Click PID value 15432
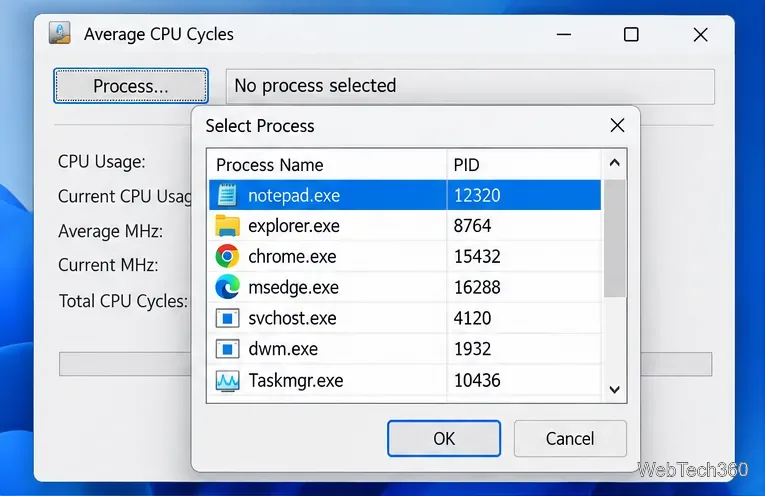Image resolution: width=765 pixels, height=496 pixels. 477,257
